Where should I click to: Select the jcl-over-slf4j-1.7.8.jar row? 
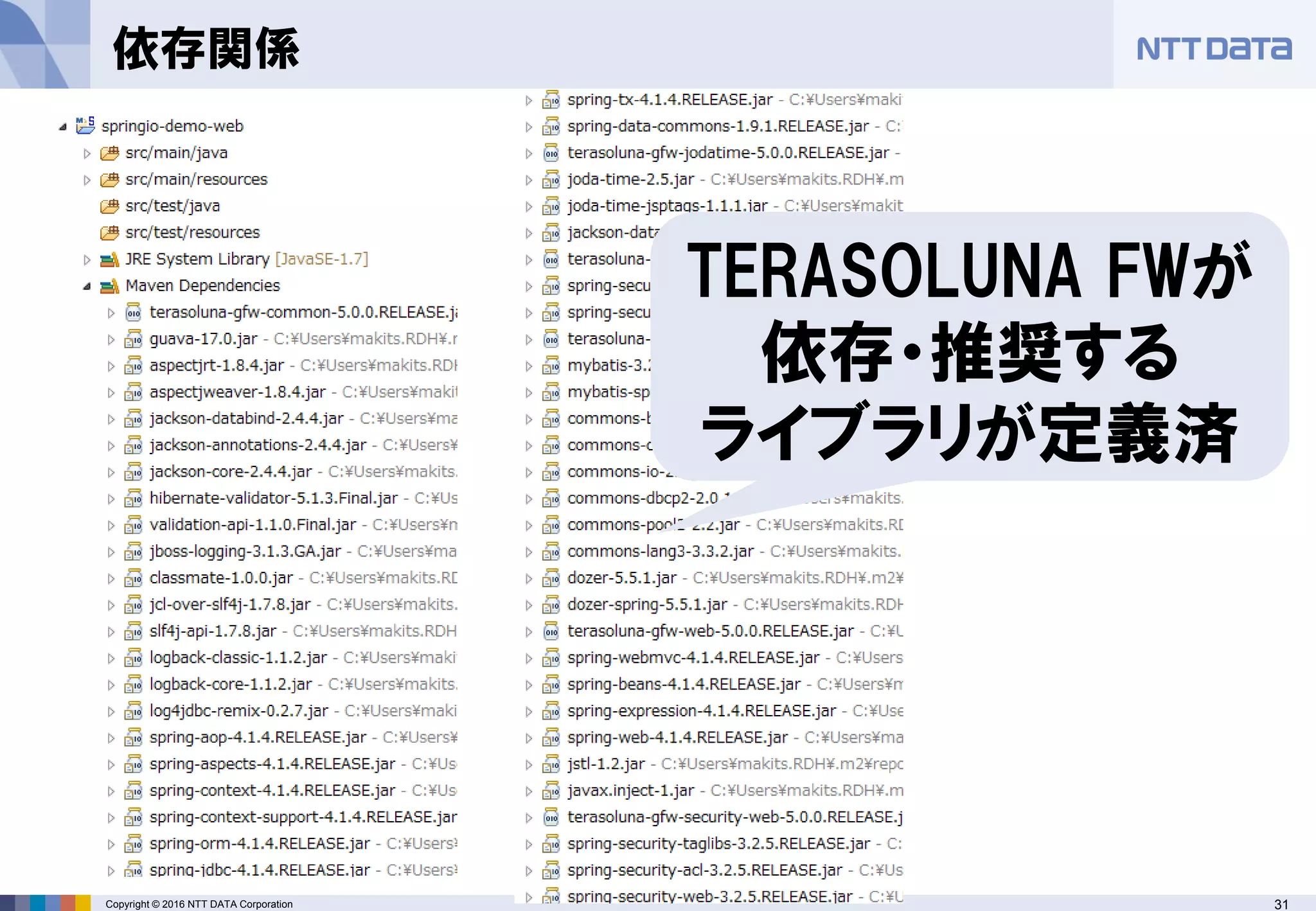click(x=283, y=605)
